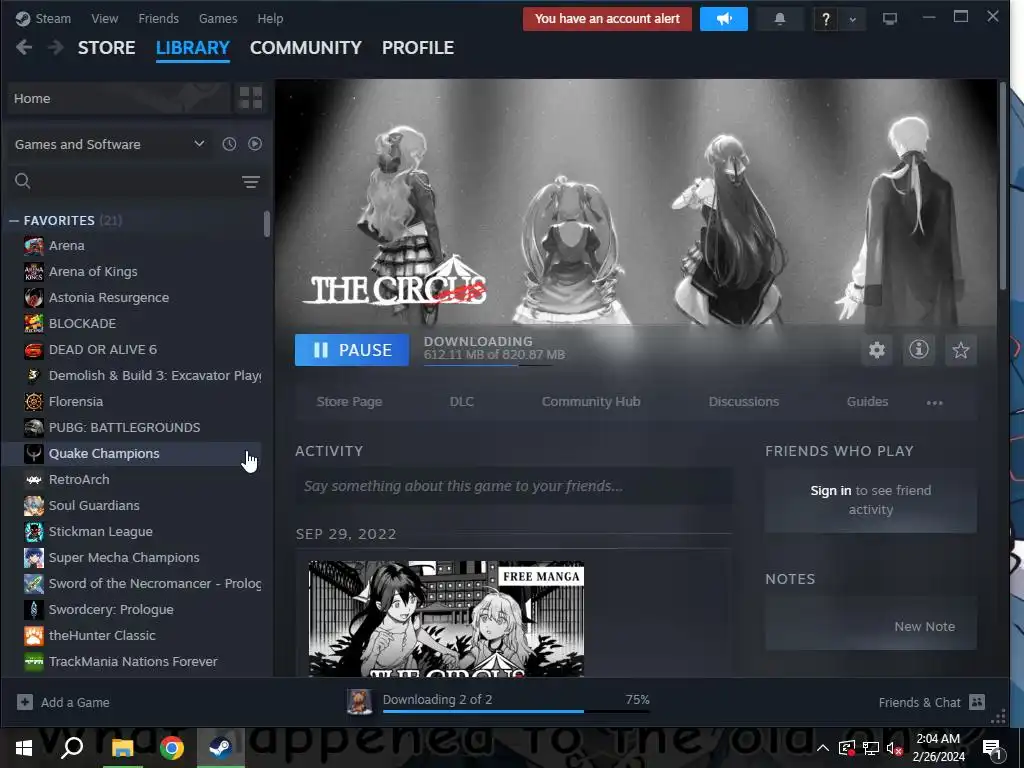
Task: Expand the dropdown arrow beside help icon
Action: (852, 20)
